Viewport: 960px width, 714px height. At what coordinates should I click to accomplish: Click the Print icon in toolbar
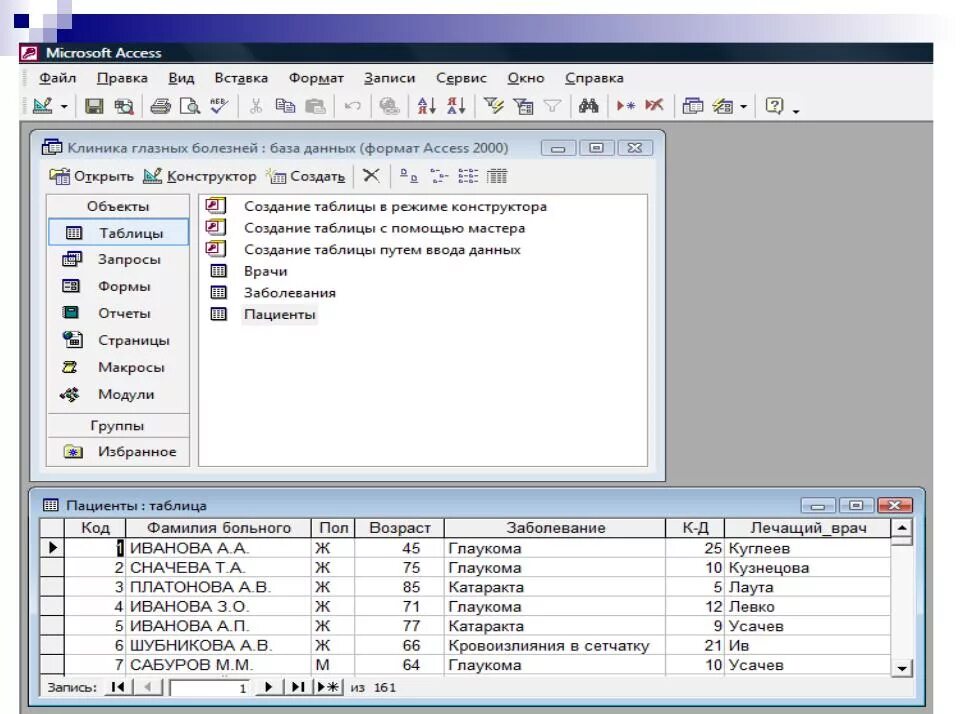click(160, 106)
